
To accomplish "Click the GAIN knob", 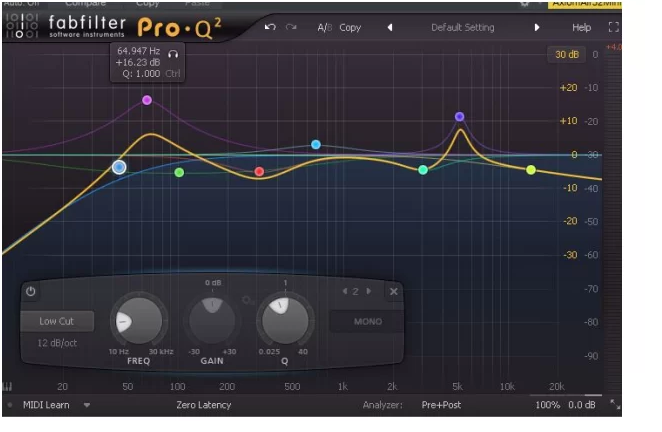I will tap(212, 320).
